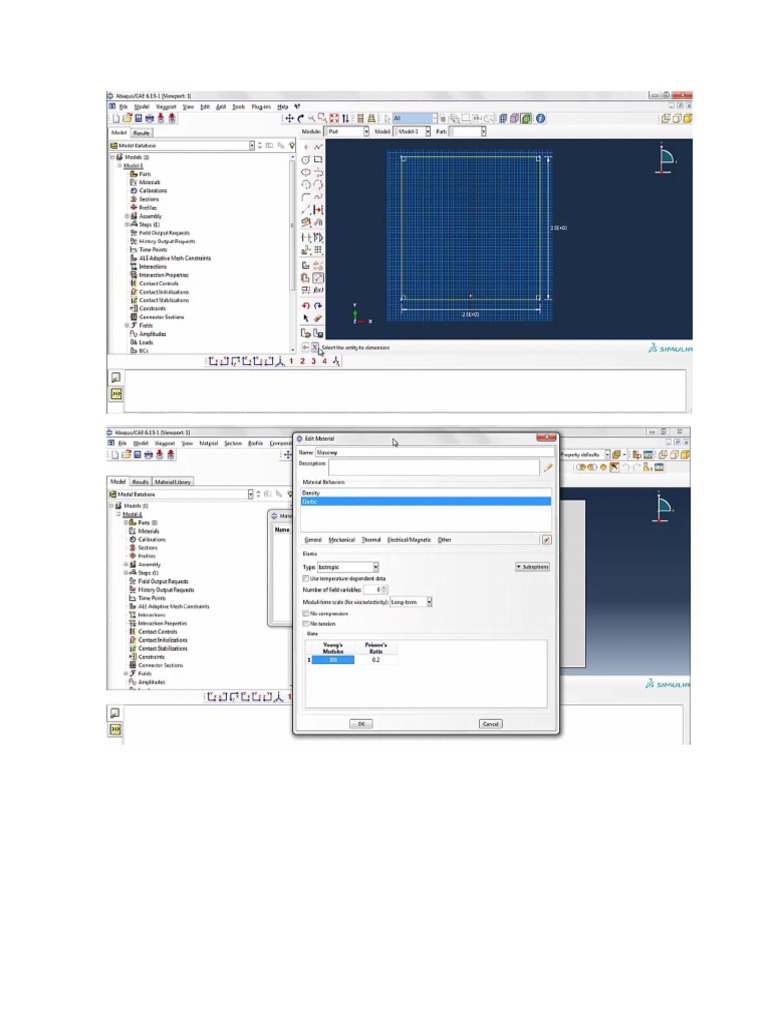This screenshot has width=768, height=1024.
Task: Open the Mechanical menu in Edit Material
Action: point(342,540)
